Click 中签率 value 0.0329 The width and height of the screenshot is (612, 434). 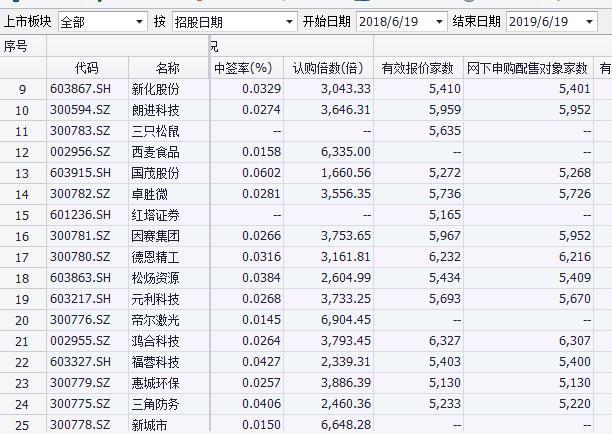[261, 89]
